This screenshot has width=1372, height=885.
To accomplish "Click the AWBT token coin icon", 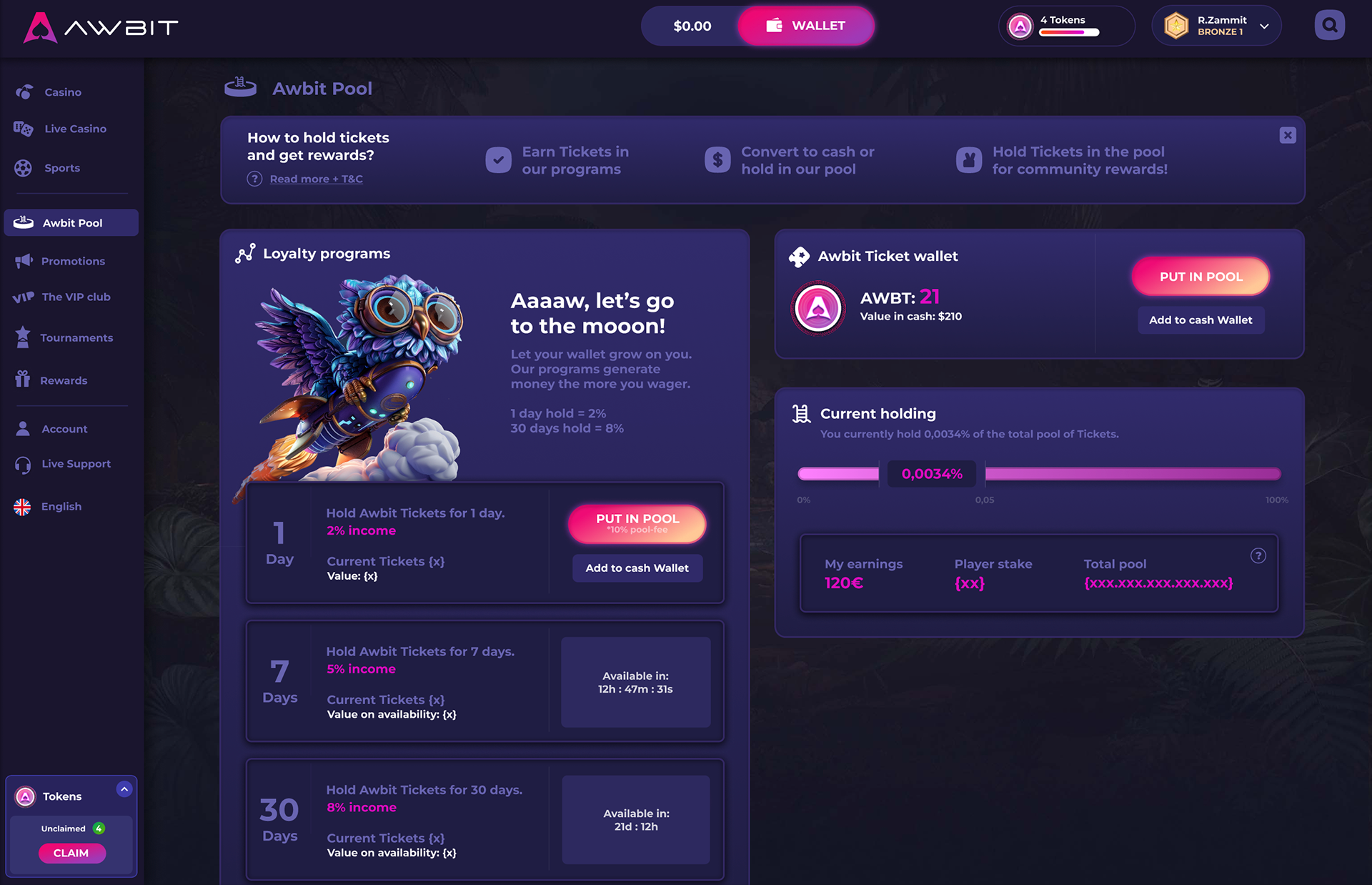I will (818, 308).
